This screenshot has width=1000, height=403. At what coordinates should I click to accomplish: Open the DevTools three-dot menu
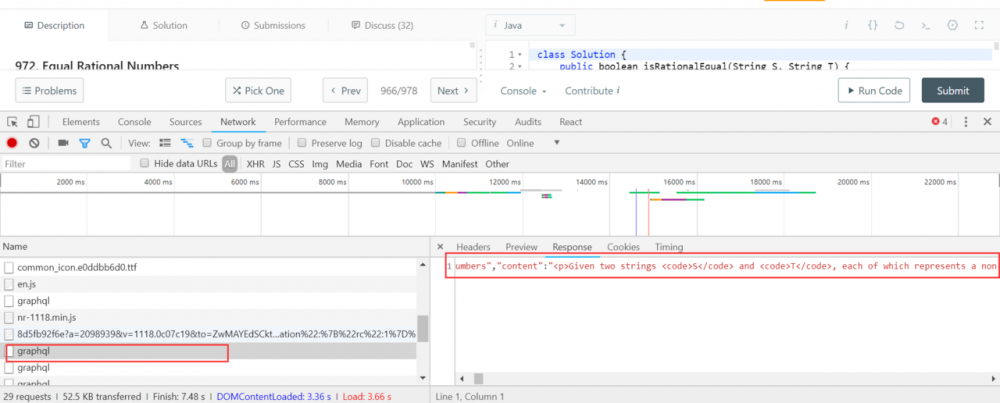tap(966, 122)
